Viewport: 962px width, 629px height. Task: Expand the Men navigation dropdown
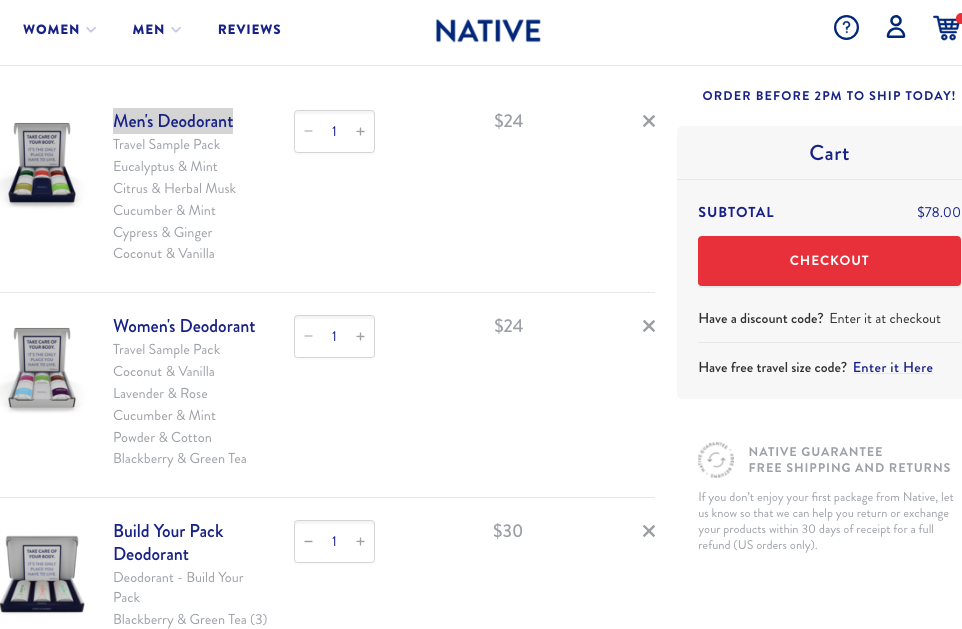coord(156,30)
